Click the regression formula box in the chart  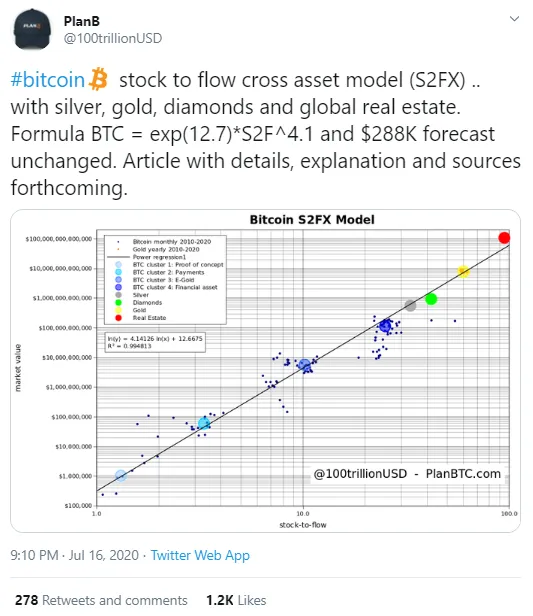(x=155, y=342)
